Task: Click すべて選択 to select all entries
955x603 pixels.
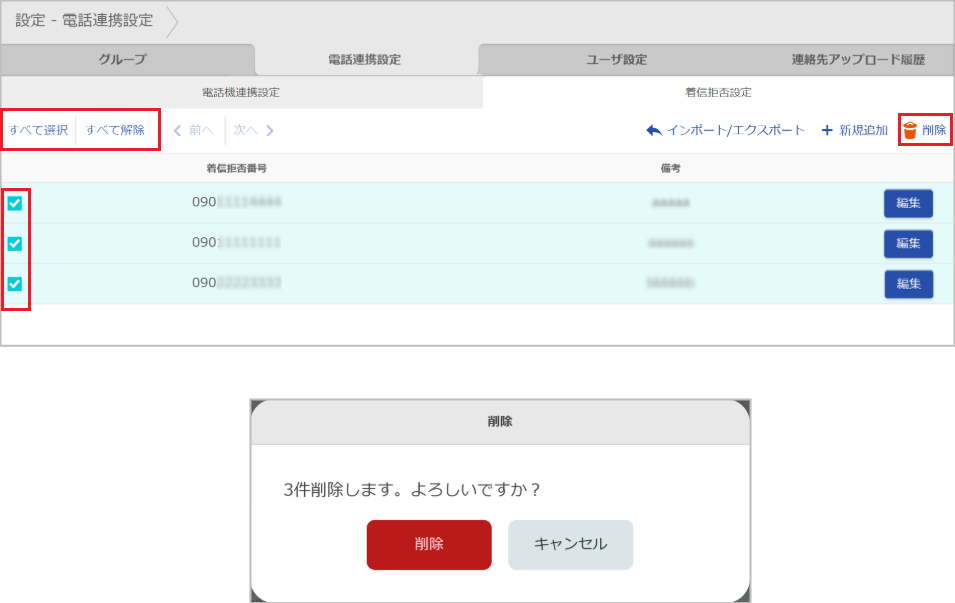Action: (37, 129)
